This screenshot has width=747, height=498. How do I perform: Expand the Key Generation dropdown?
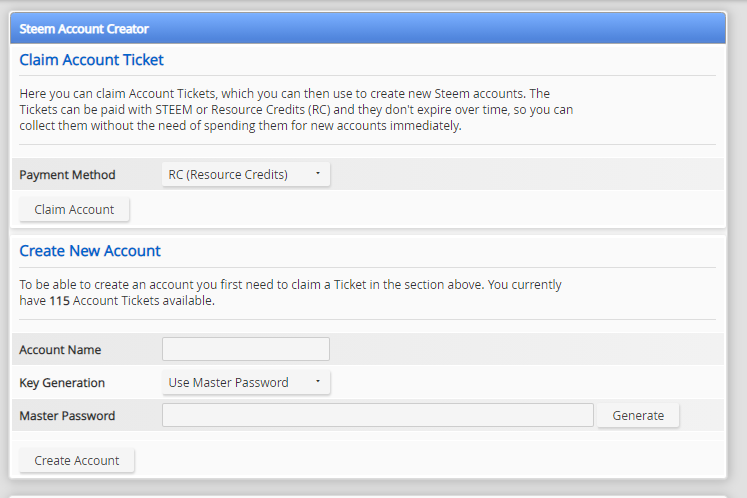click(246, 382)
